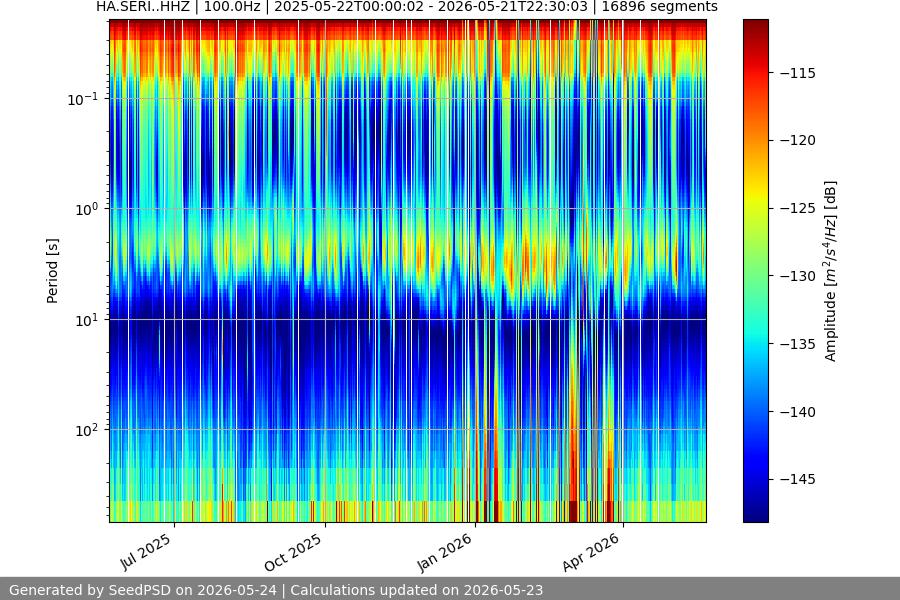Click the -145 colorbar tick label
Viewport: 900px width, 600px height.
[x=798, y=479]
